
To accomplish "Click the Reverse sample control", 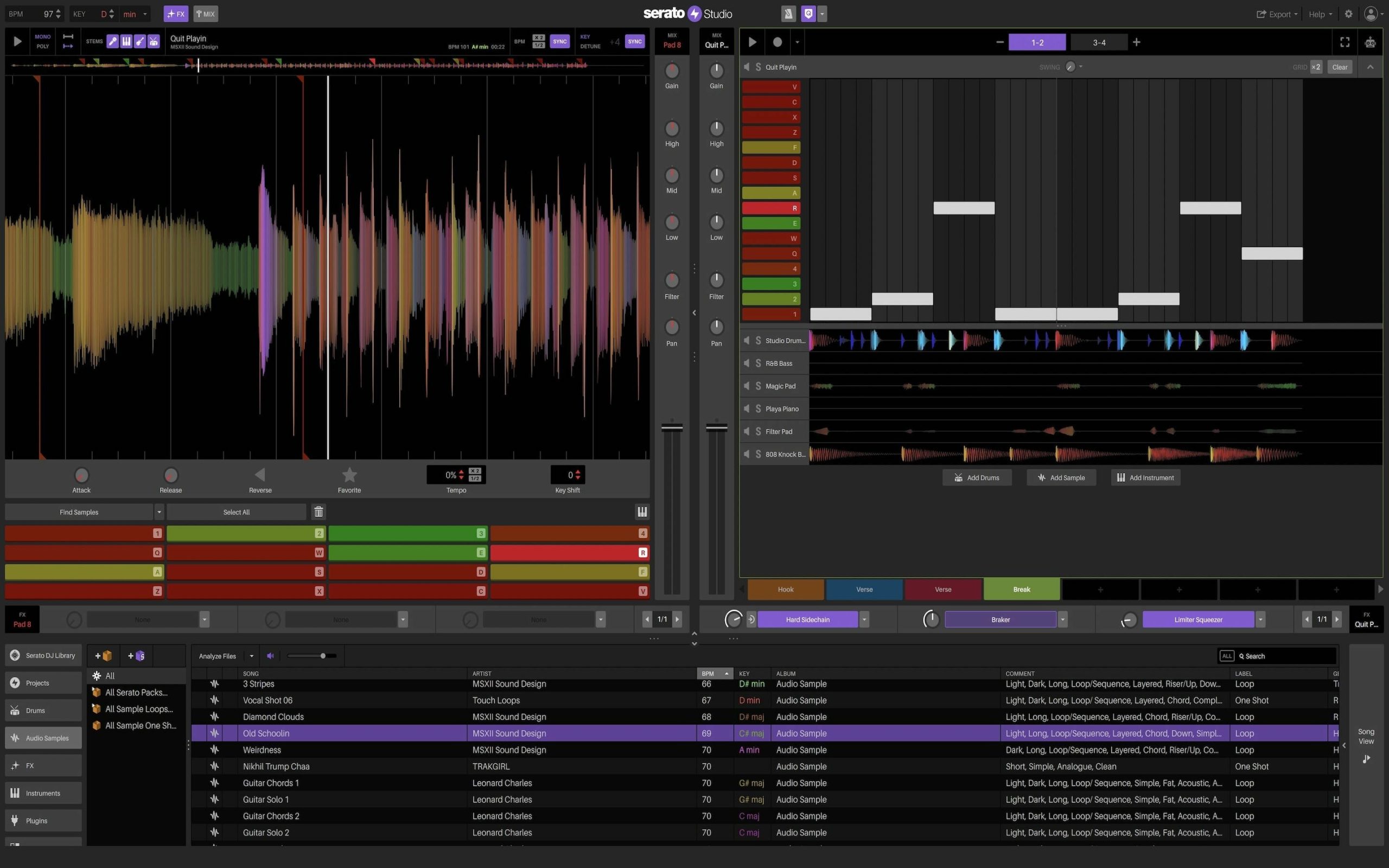I will (x=260, y=475).
